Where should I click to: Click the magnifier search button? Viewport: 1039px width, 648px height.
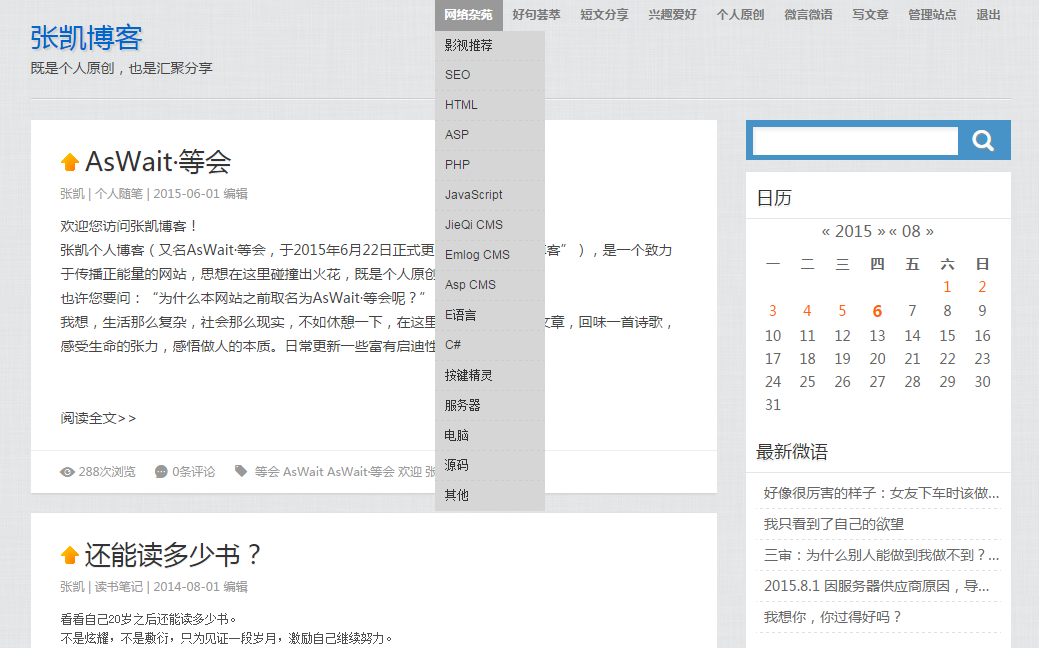point(983,141)
